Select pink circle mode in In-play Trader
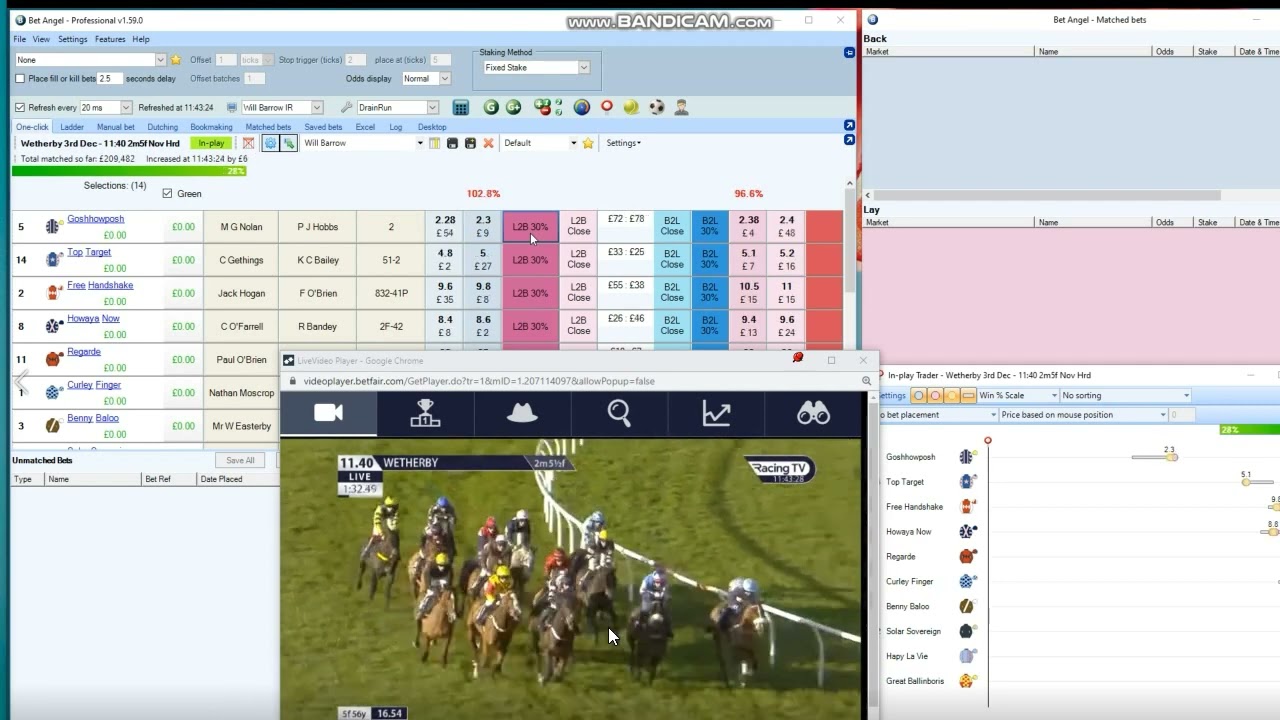 click(x=935, y=396)
